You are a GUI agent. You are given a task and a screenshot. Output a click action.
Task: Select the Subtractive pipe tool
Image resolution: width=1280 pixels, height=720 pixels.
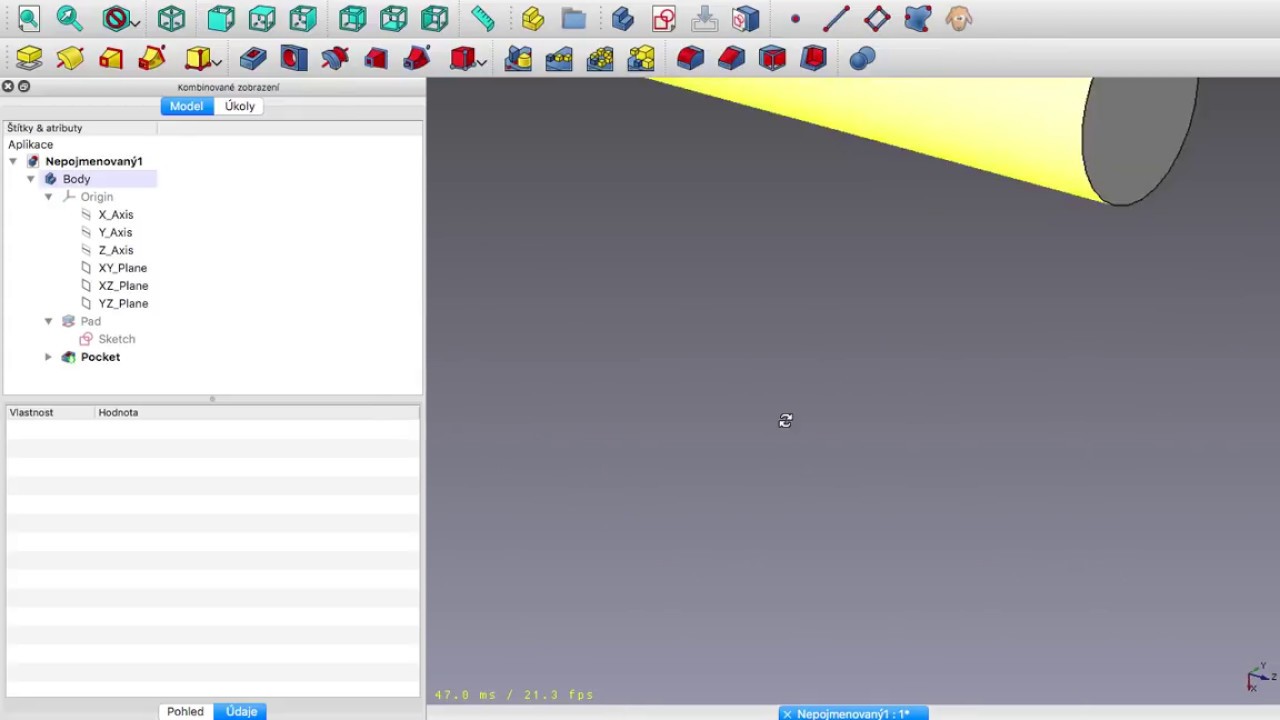tap(417, 58)
